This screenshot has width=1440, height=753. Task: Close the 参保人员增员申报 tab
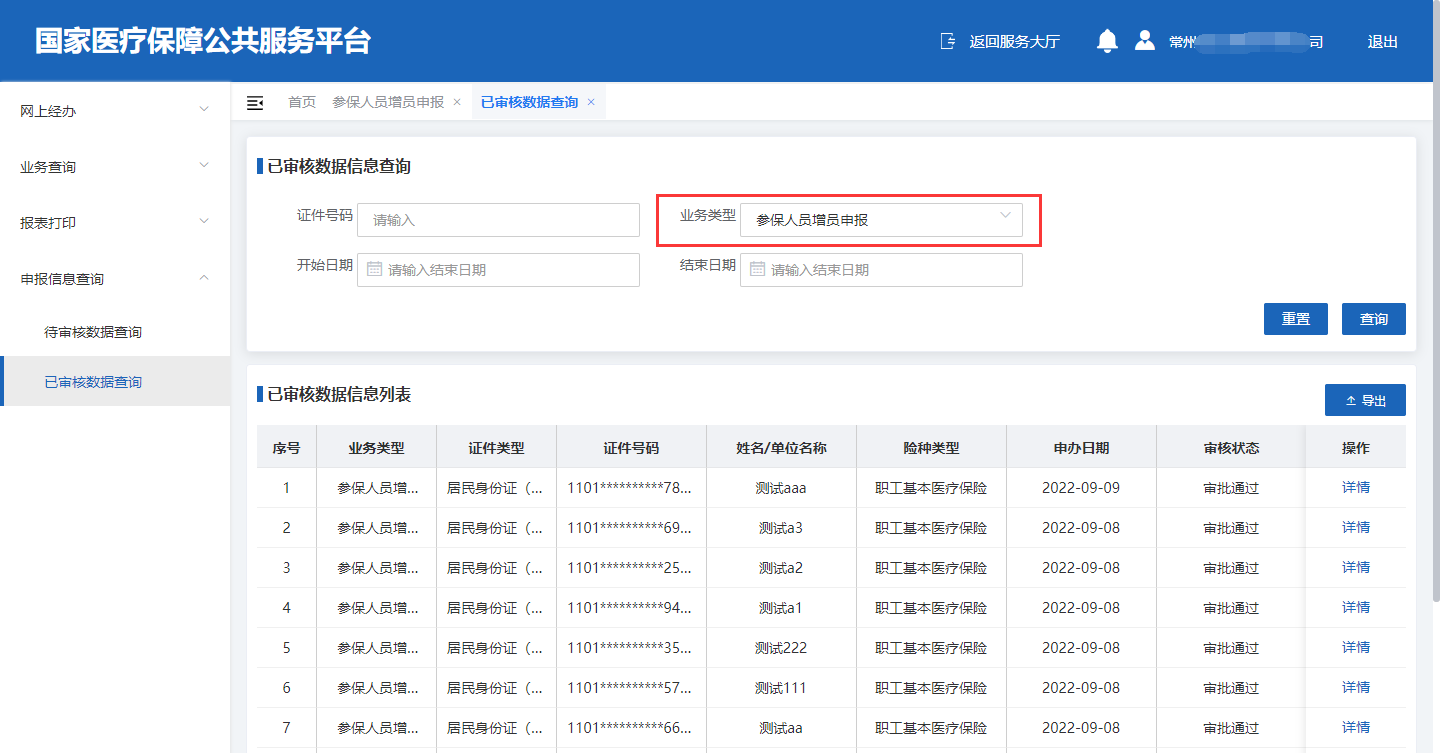pos(457,102)
